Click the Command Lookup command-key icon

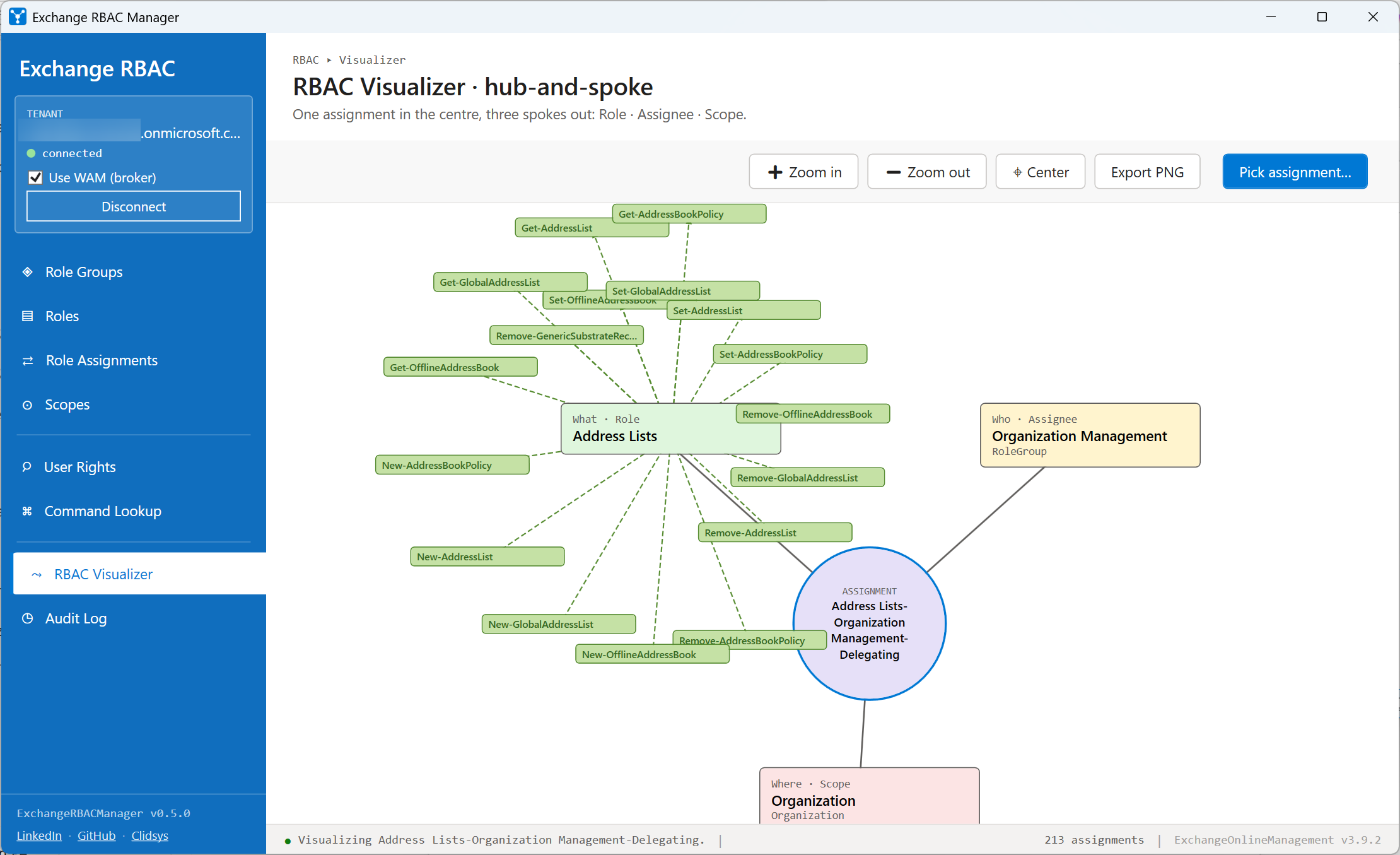[27, 511]
